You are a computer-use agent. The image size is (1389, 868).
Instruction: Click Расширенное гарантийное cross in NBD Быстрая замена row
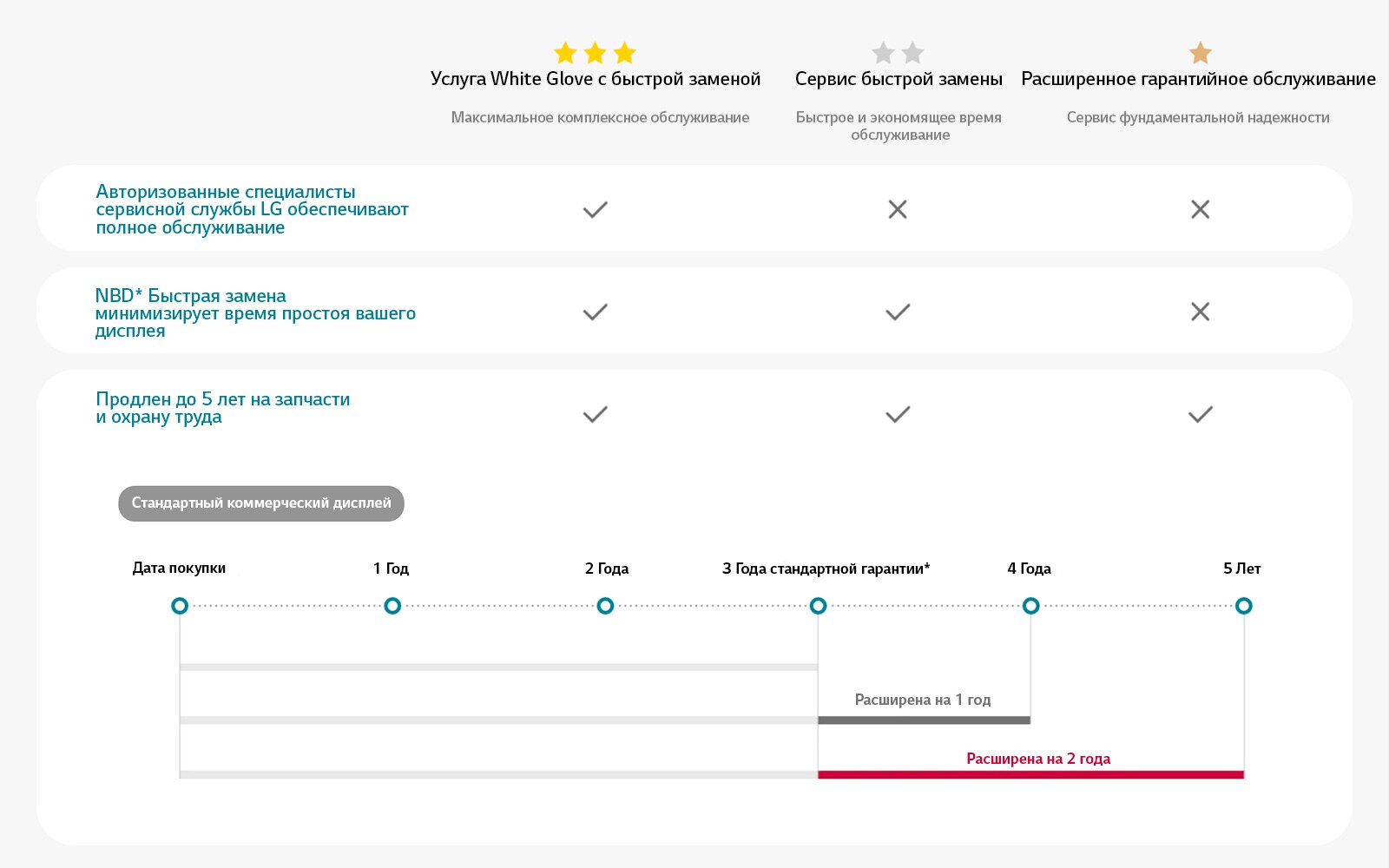[x=1201, y=312]
